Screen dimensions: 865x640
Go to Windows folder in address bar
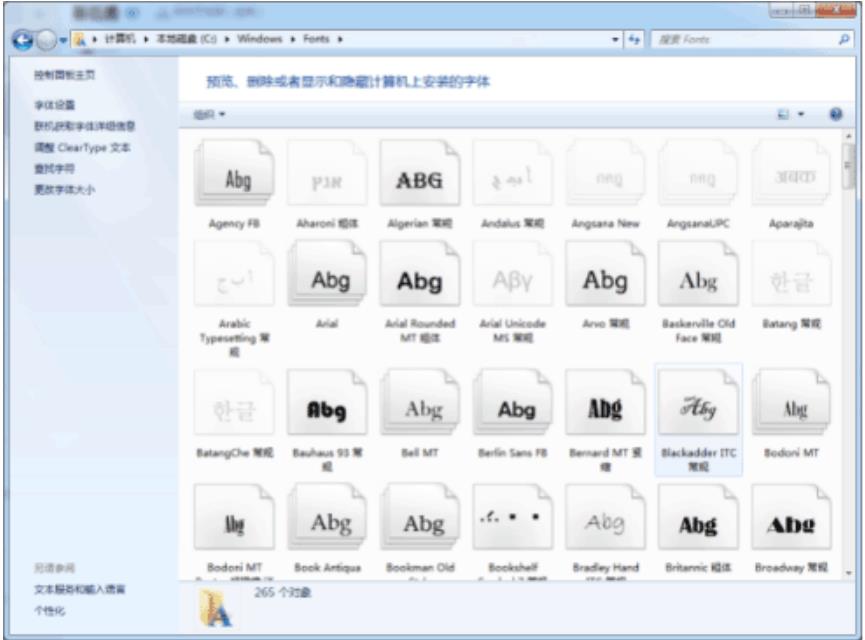[259, 39]
